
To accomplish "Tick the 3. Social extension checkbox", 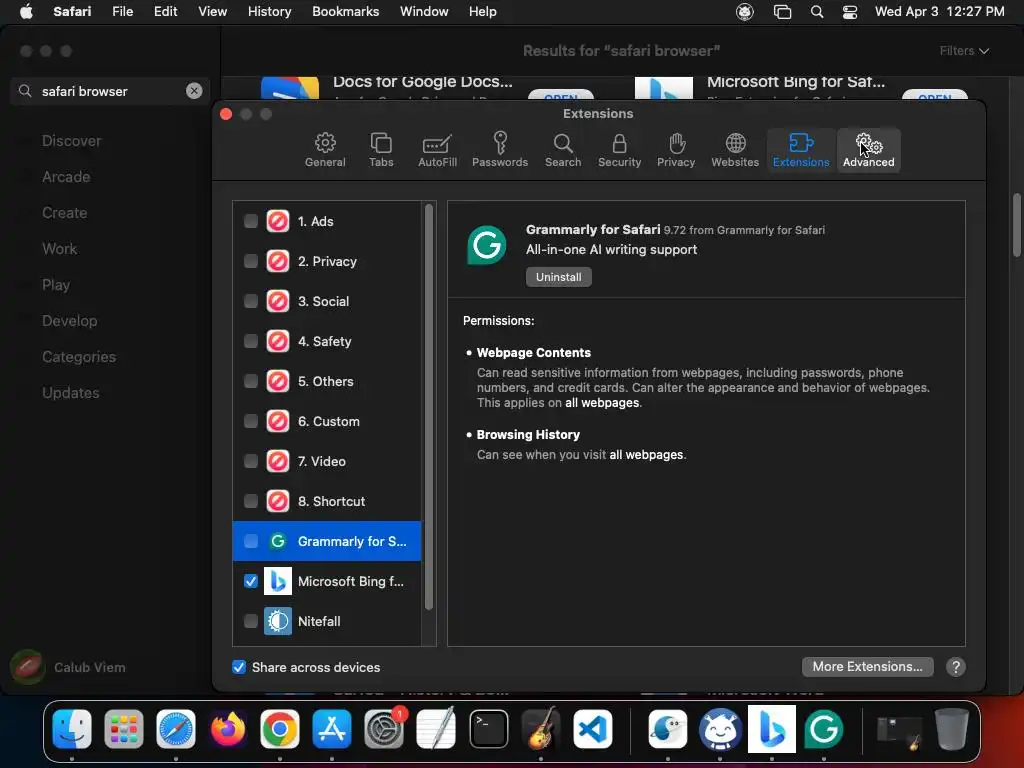I will click(251, 301).
